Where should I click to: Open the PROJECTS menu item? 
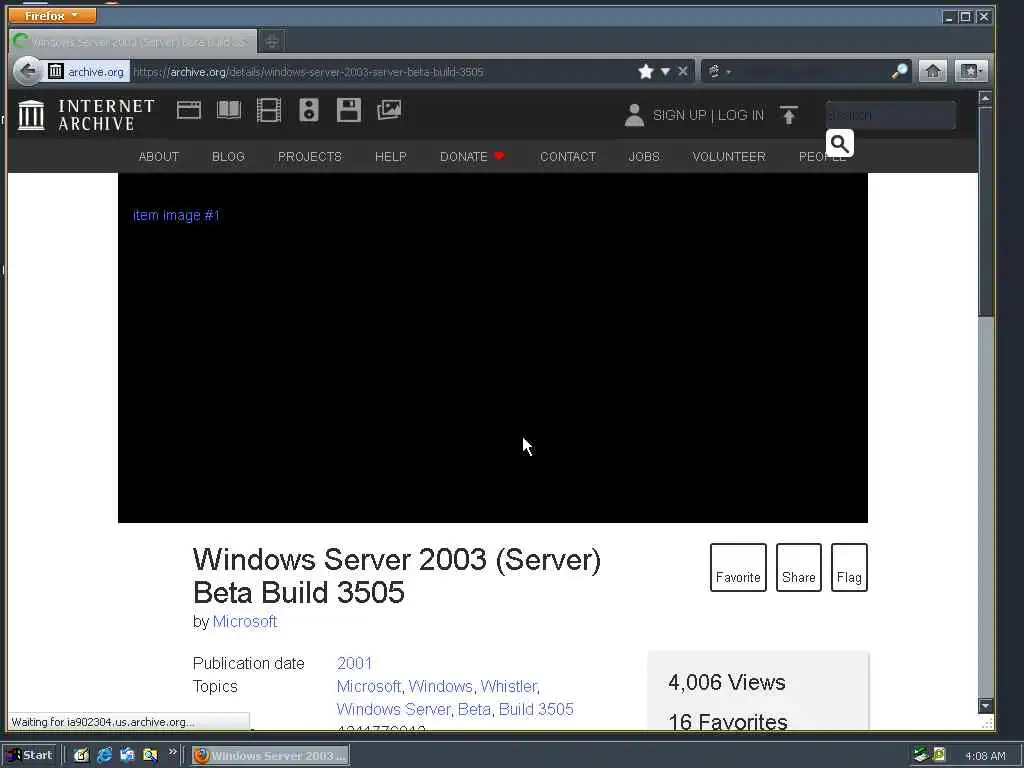click(x=310, y=157)
